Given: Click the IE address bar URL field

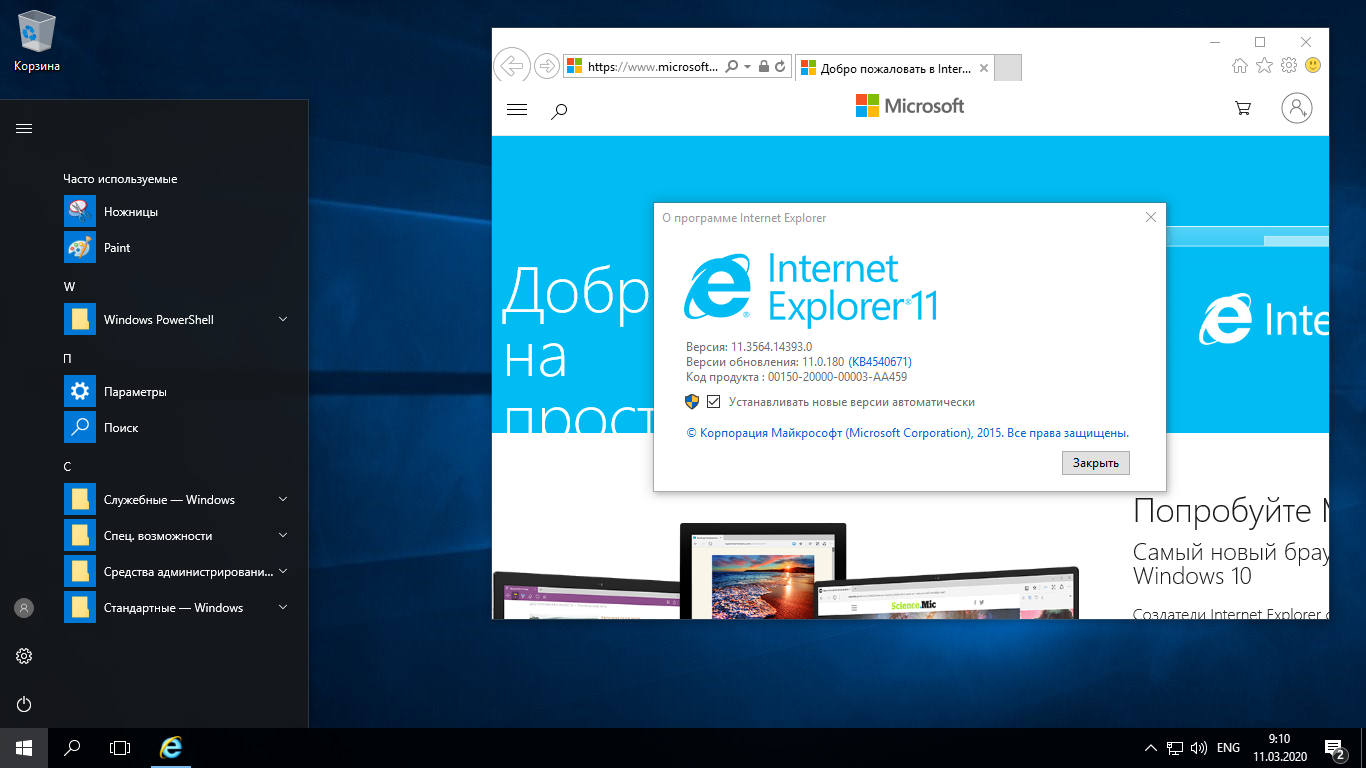Looking at the screenshot, I should coord(652,67).
